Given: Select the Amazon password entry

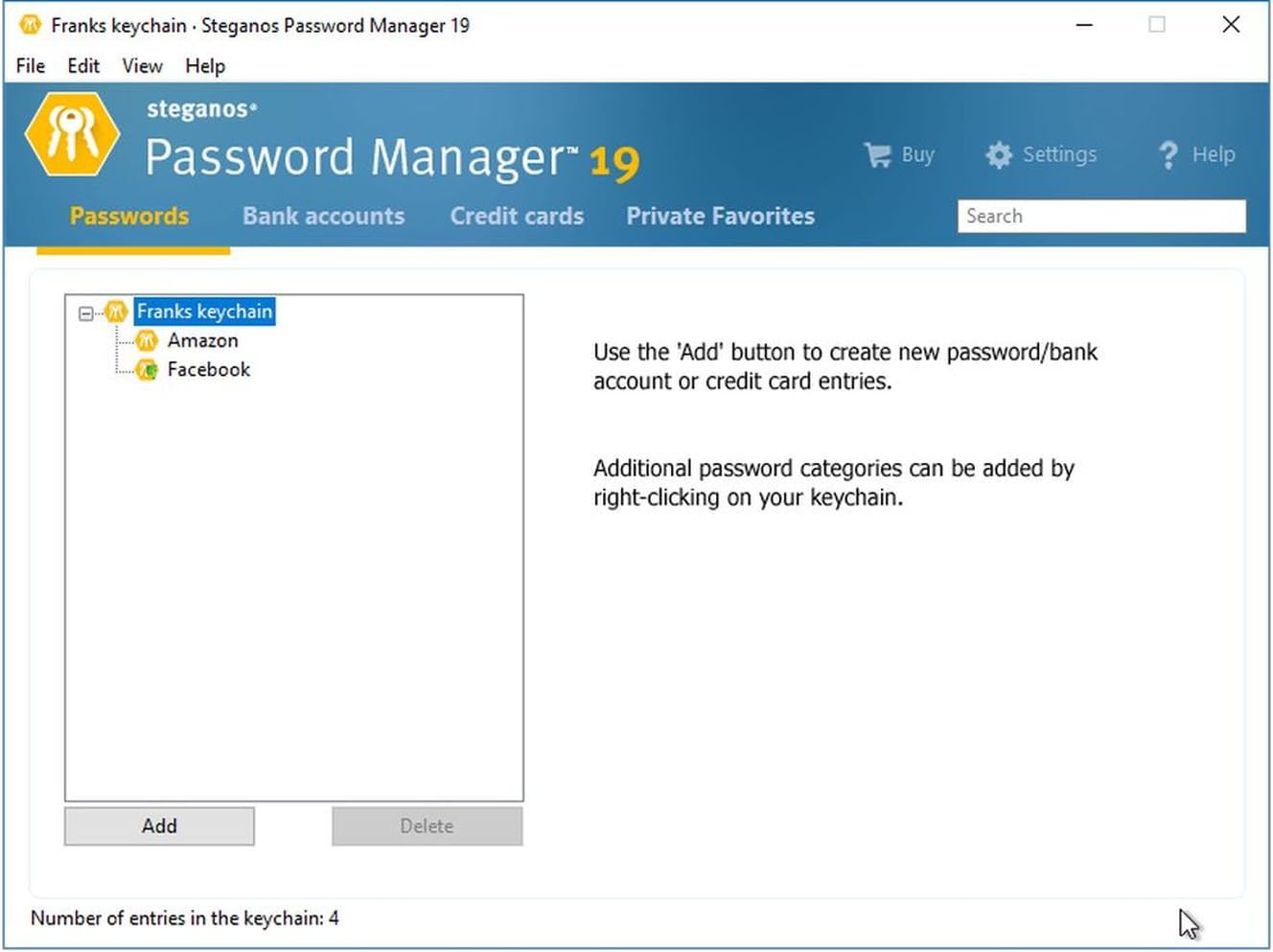Looking at the screenshot, I should [202, 340].
